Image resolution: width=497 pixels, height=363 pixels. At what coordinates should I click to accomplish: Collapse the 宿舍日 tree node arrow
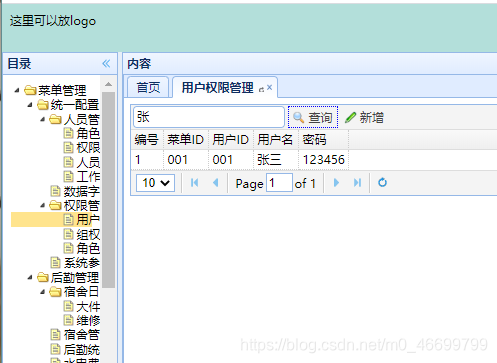(x=43, y=292)
